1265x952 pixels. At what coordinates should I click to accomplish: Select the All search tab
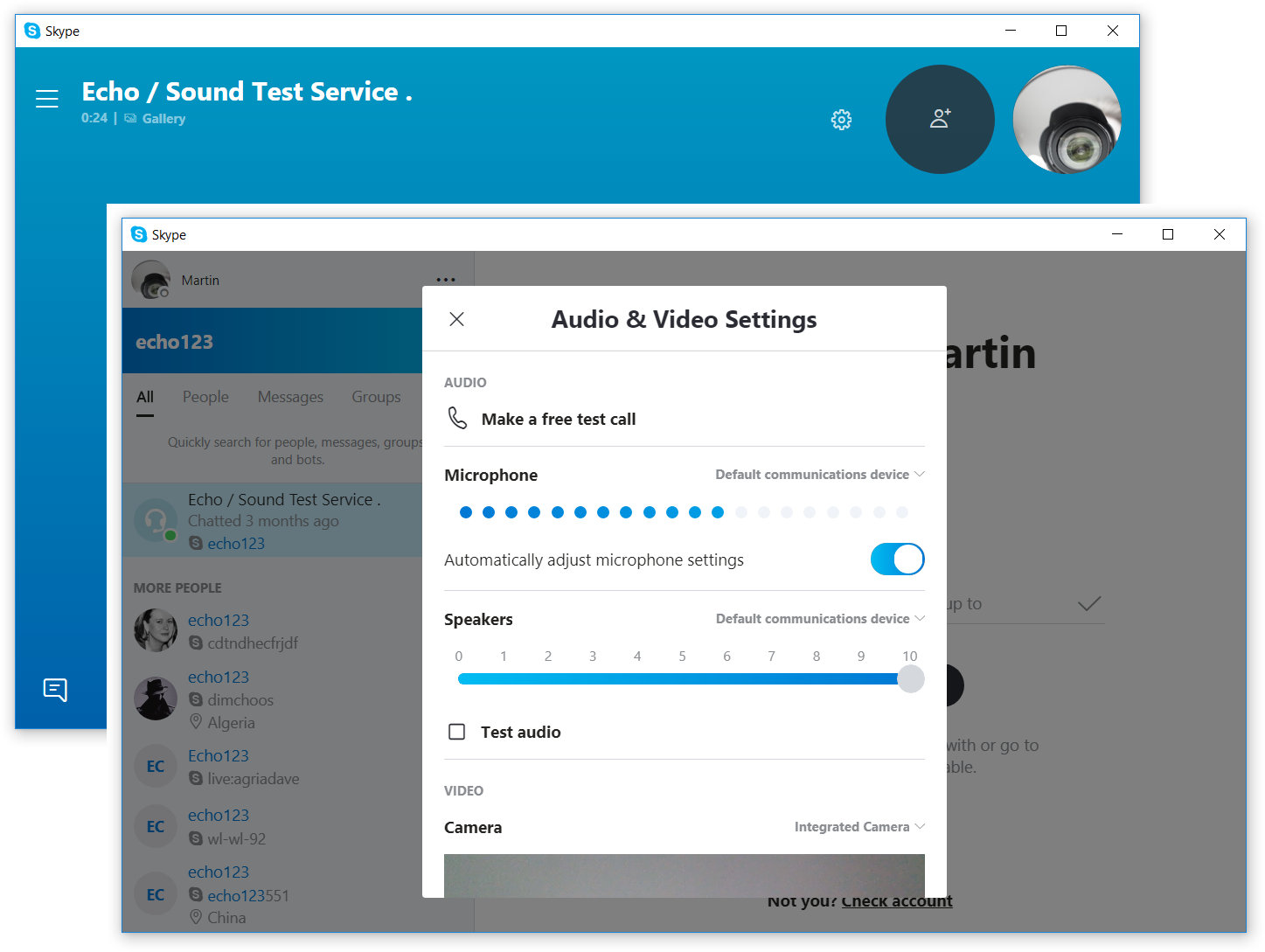(x=145, y=398)
